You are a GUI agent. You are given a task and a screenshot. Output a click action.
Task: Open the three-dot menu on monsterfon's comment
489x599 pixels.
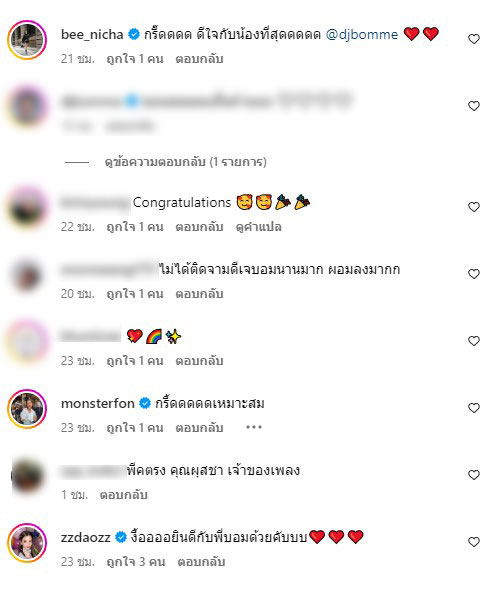tap(254, 427)
